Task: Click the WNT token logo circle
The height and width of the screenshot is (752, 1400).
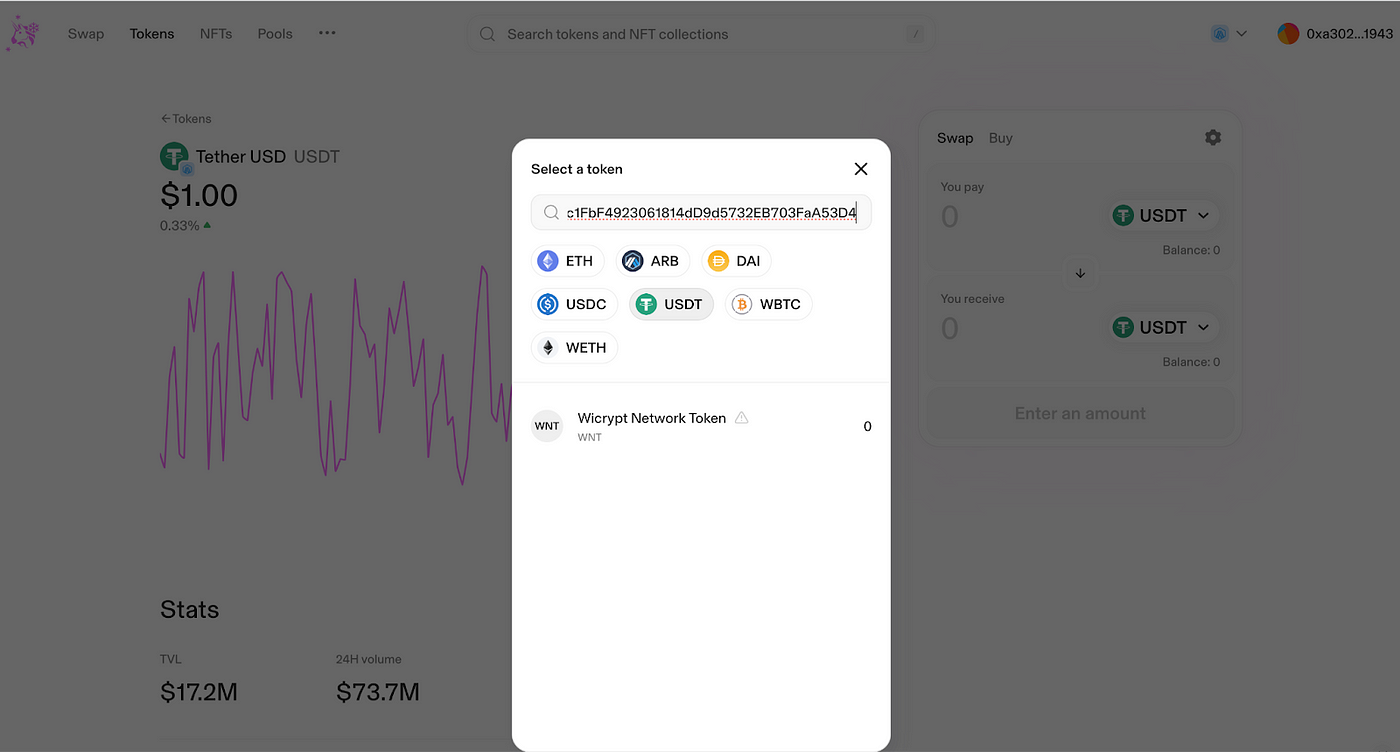Action: 547,426
